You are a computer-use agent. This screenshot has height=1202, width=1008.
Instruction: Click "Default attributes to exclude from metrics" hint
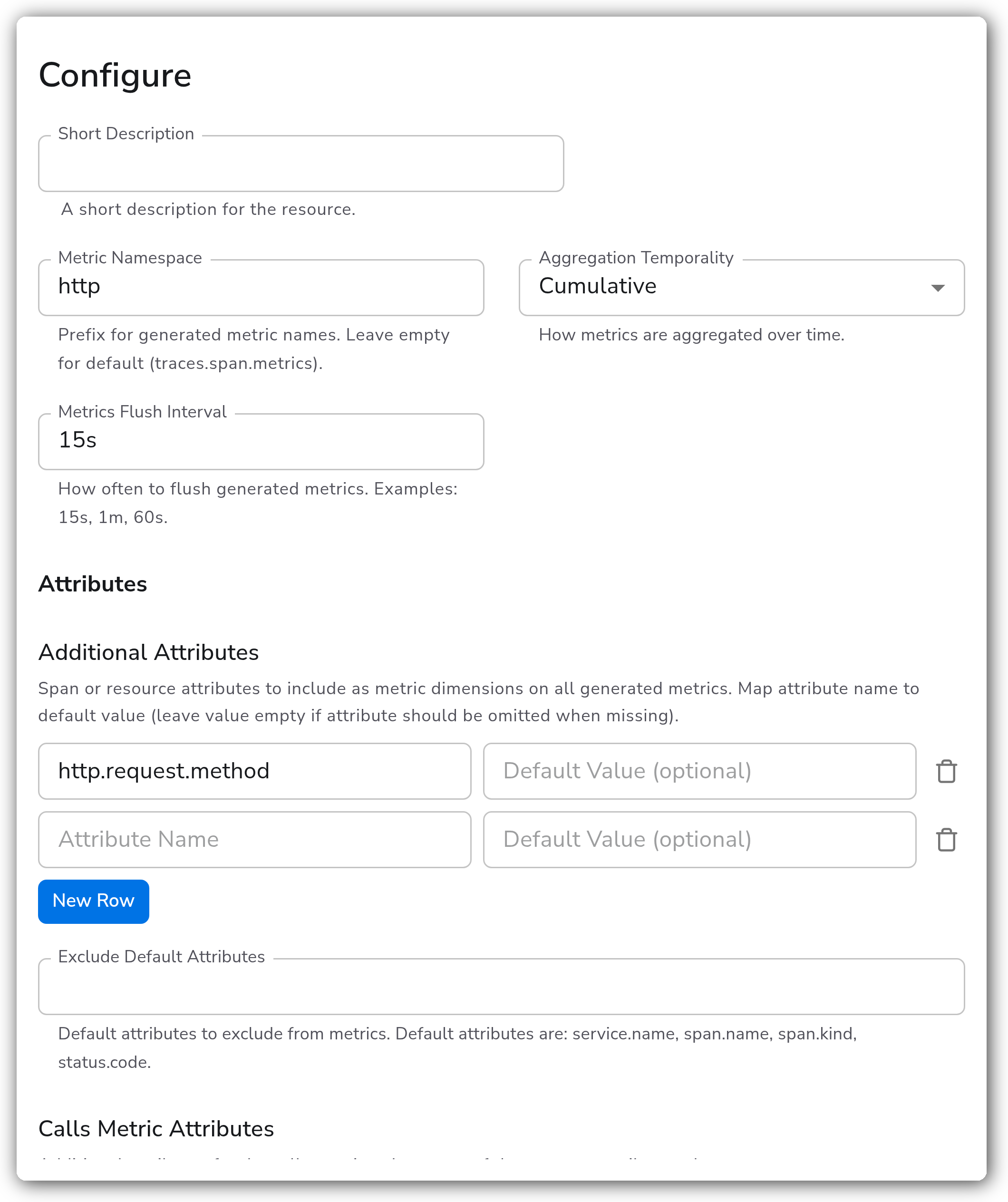tap(457, 1048)
